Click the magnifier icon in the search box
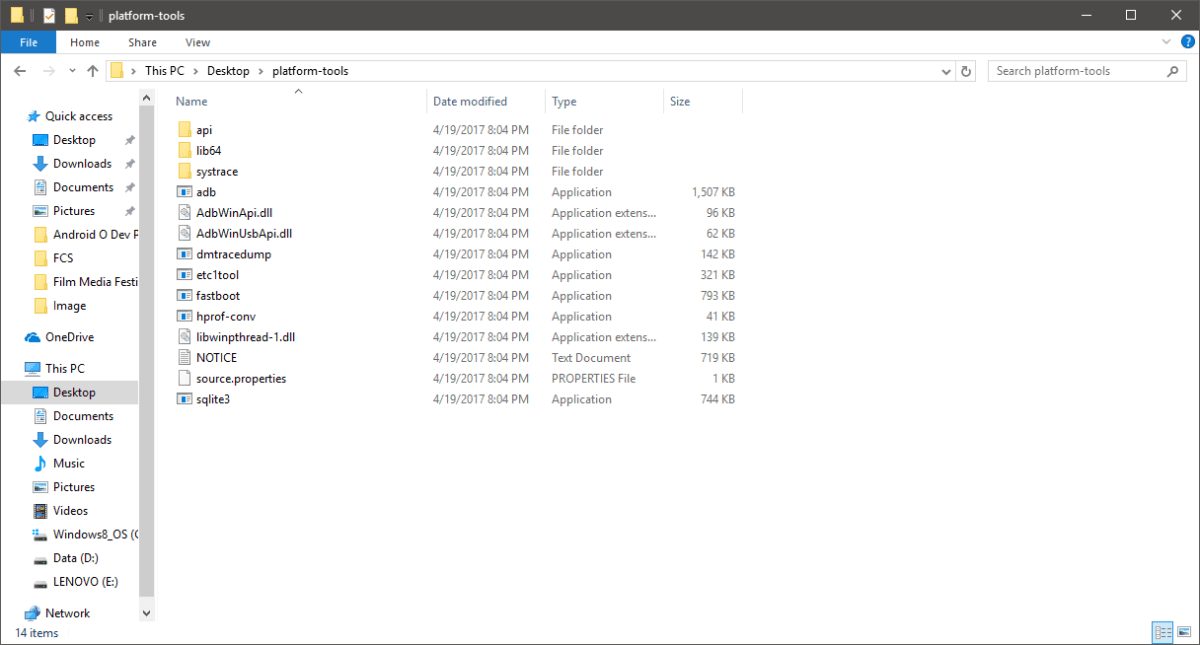The height and width of the screenshot is (645, 1200). (x=1174, y=71)
